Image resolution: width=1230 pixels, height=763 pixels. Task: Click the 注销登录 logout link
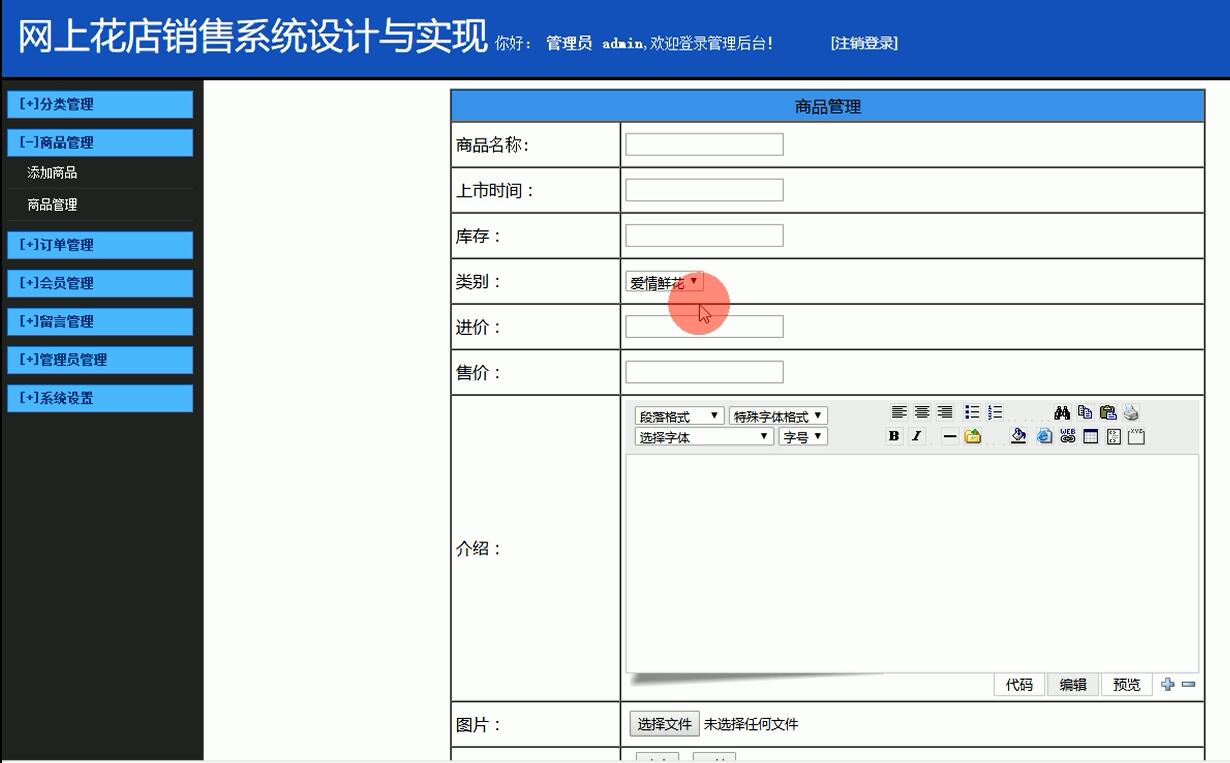pyautogui.click(x=864, y=43)
